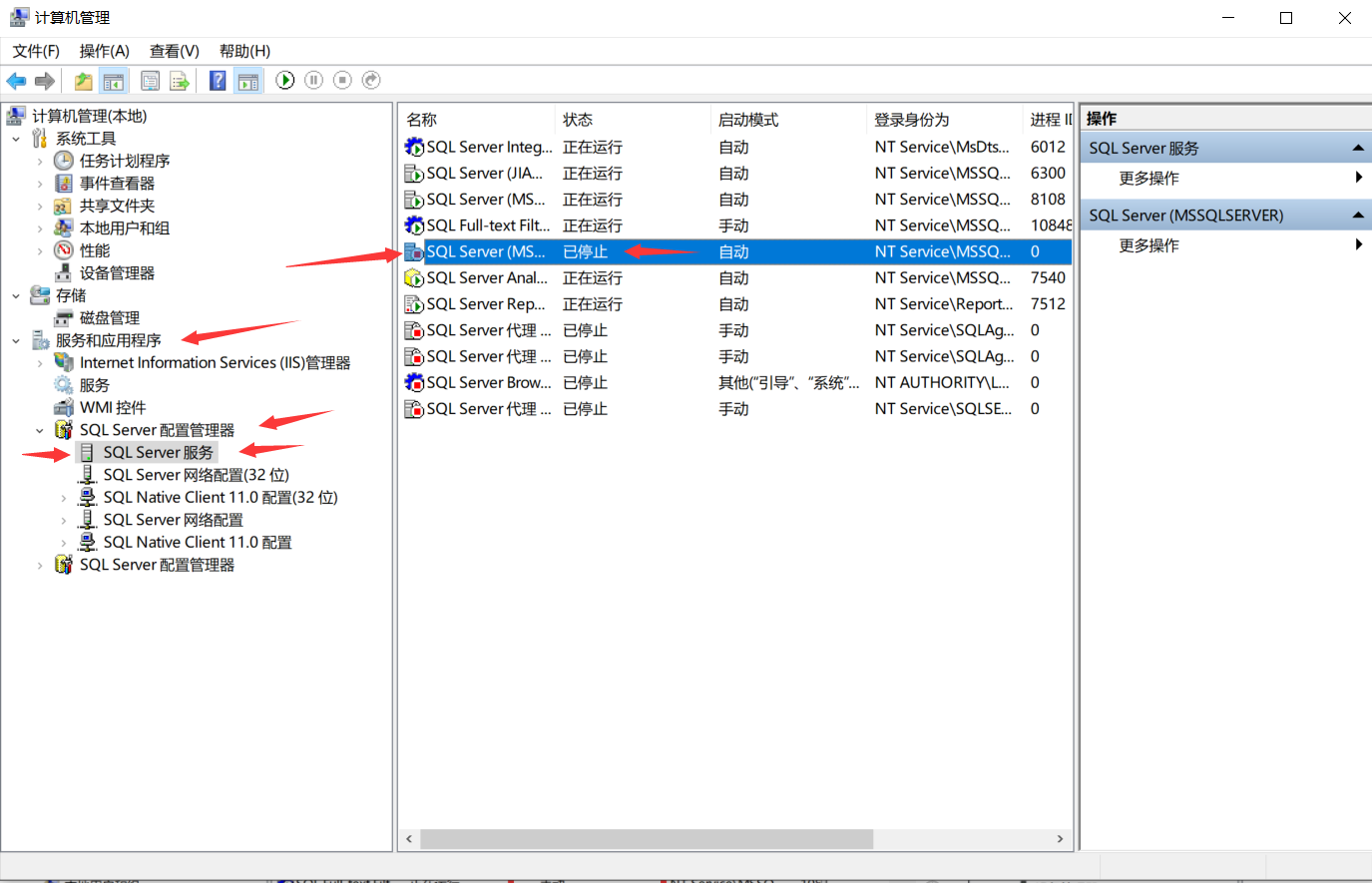Image resolution: width=1372 pixels, height=883 pixels.
Task: Collapse the 系统工具 tree node
Action: [16, 139]
